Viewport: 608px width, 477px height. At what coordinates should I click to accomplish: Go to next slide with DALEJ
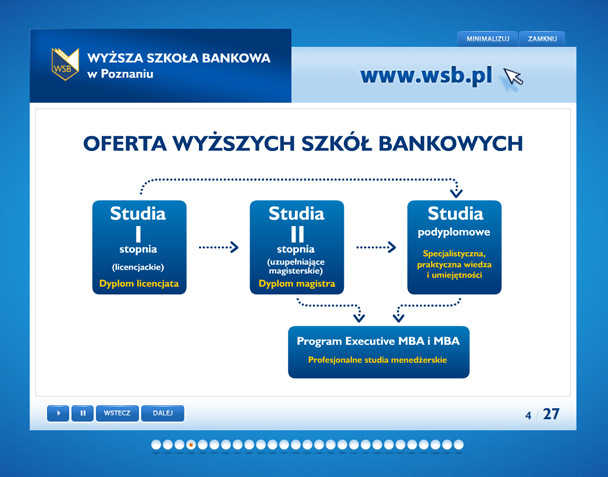tap(163, 413)
